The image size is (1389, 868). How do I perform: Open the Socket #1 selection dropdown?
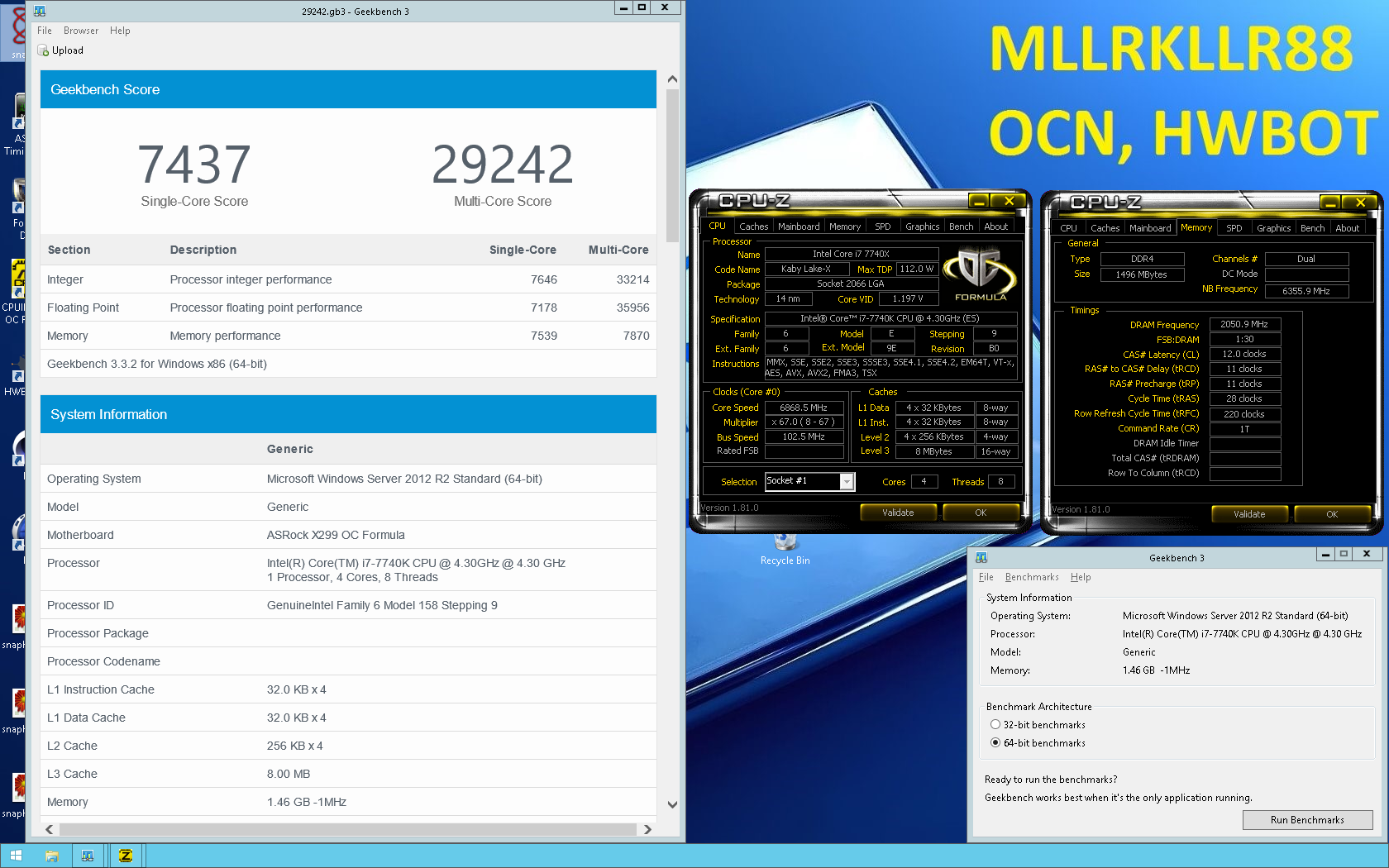(847, 481)
